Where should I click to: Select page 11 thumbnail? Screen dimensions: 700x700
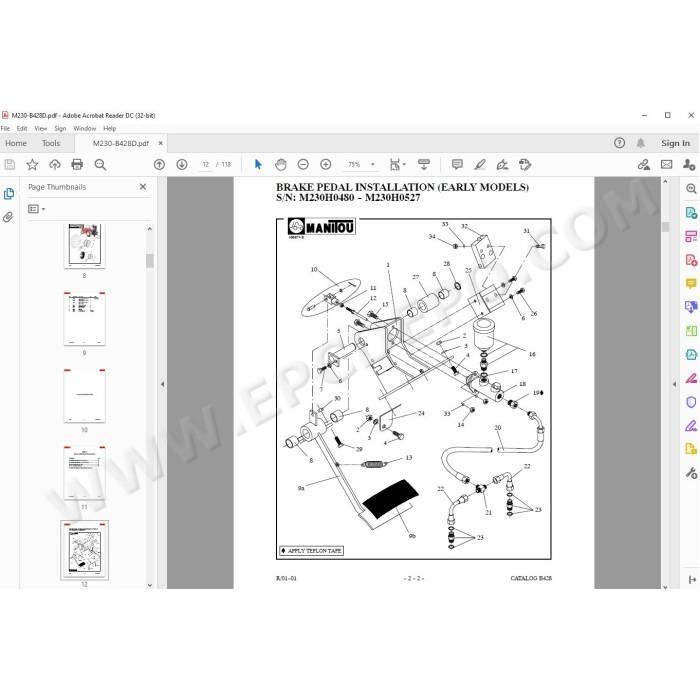pyautogui.click(x=84, y=473)
